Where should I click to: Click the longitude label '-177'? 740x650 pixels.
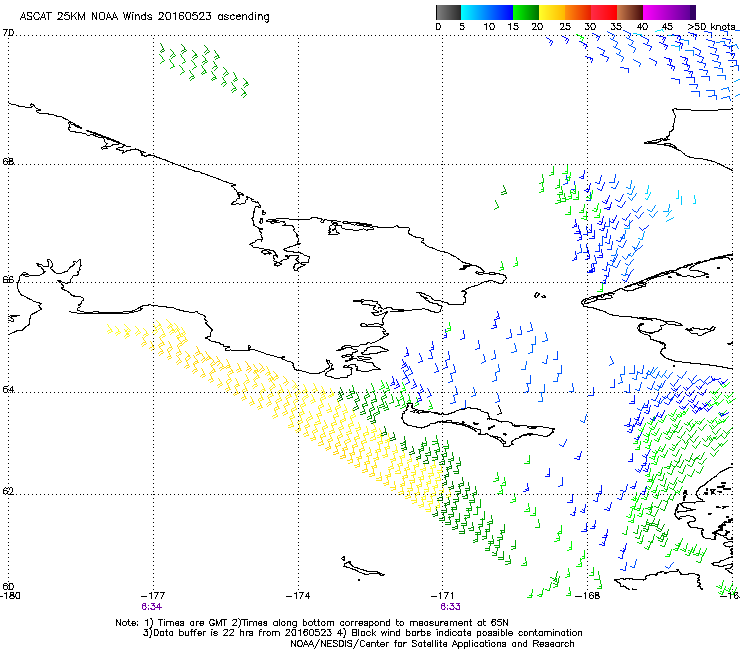(x=153, y=596)
